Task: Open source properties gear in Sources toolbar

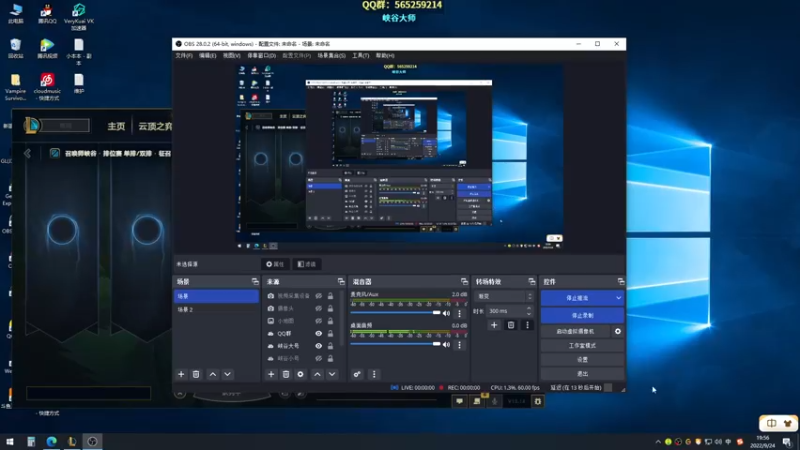Action: 301,374
